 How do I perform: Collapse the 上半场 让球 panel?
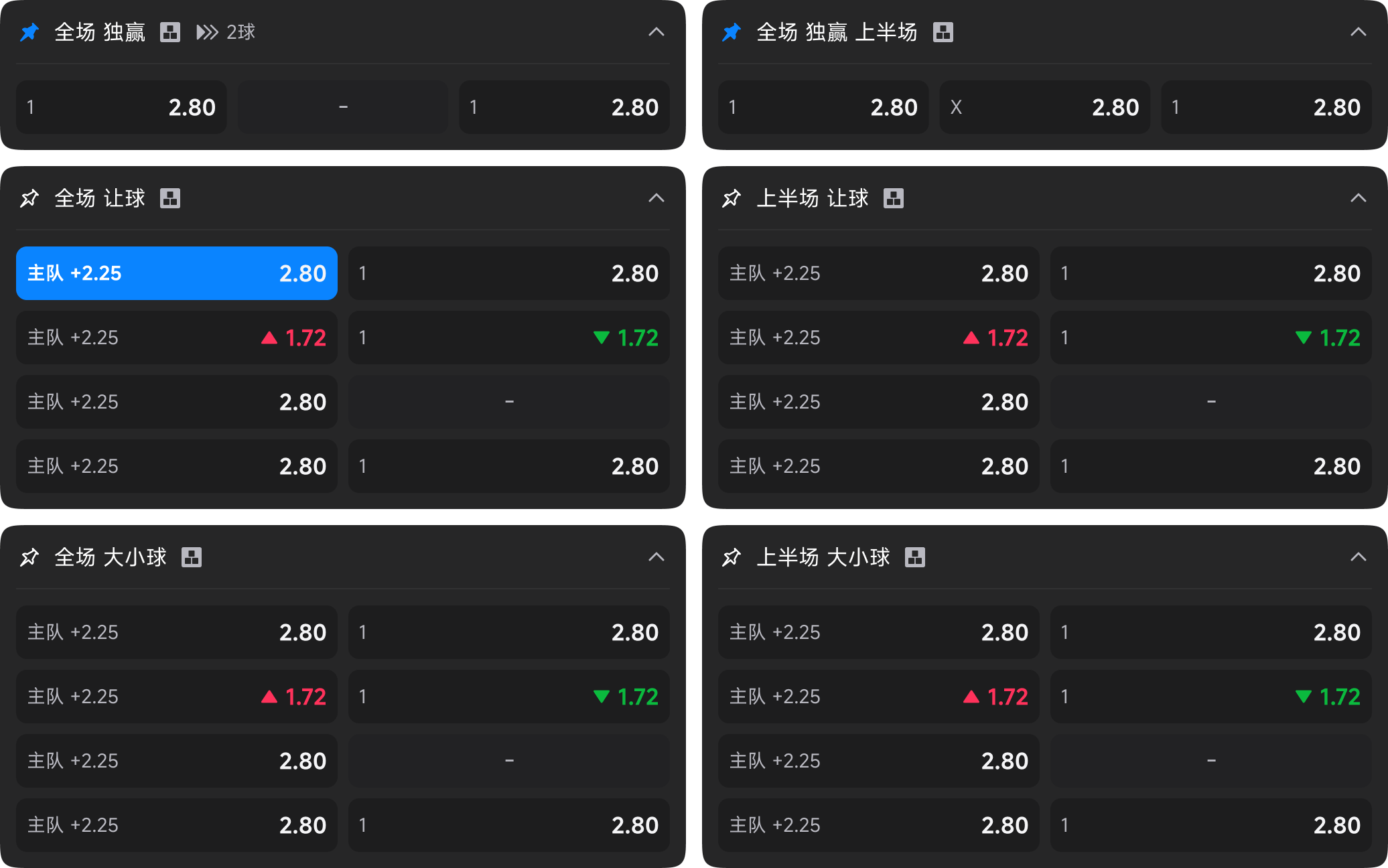(1359, 198)
